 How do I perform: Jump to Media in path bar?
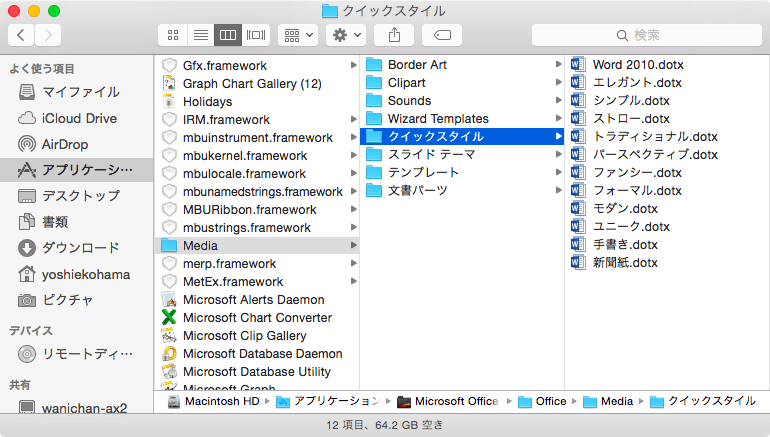(x=608, y=402)
